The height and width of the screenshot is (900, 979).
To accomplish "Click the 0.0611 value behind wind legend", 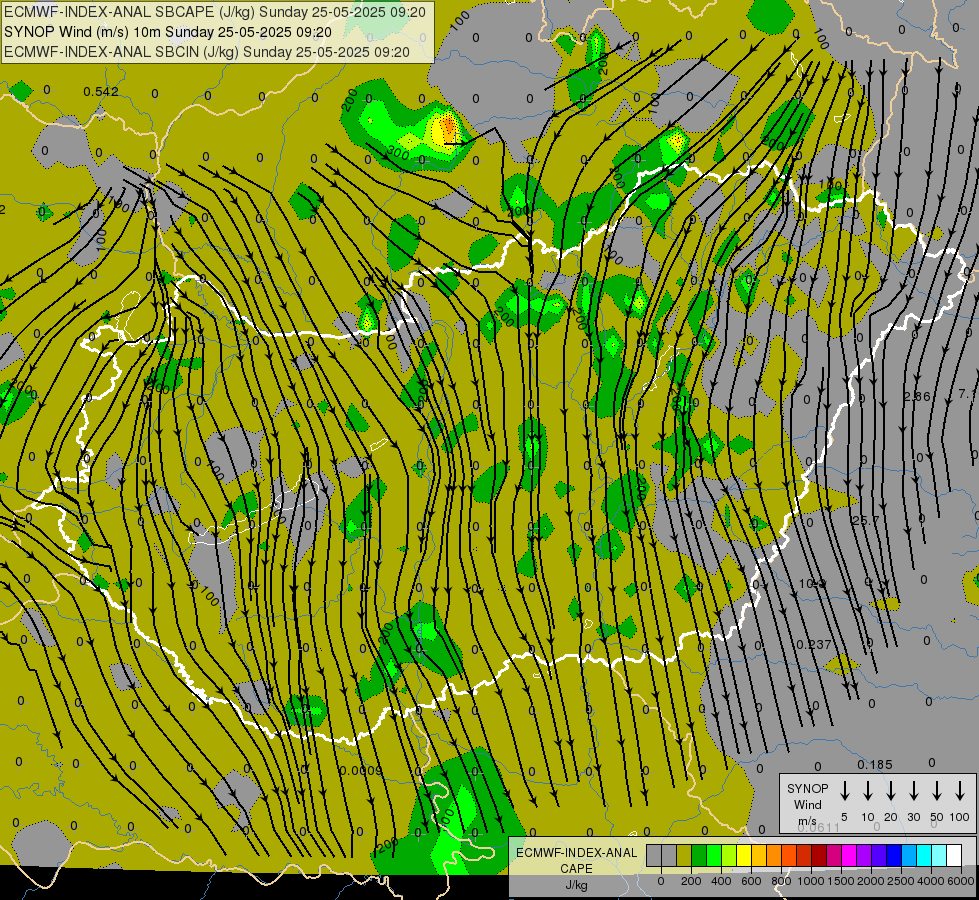I will [x=819, y=827].
